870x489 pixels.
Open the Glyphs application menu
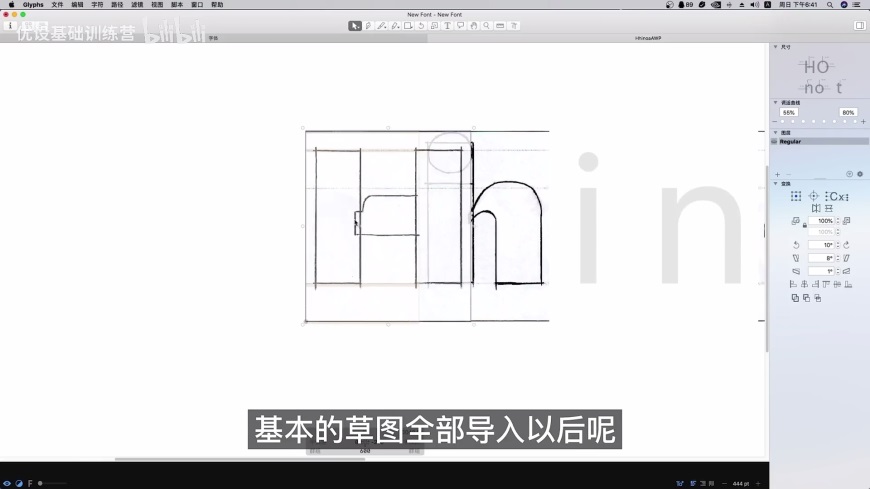point(33,4)
